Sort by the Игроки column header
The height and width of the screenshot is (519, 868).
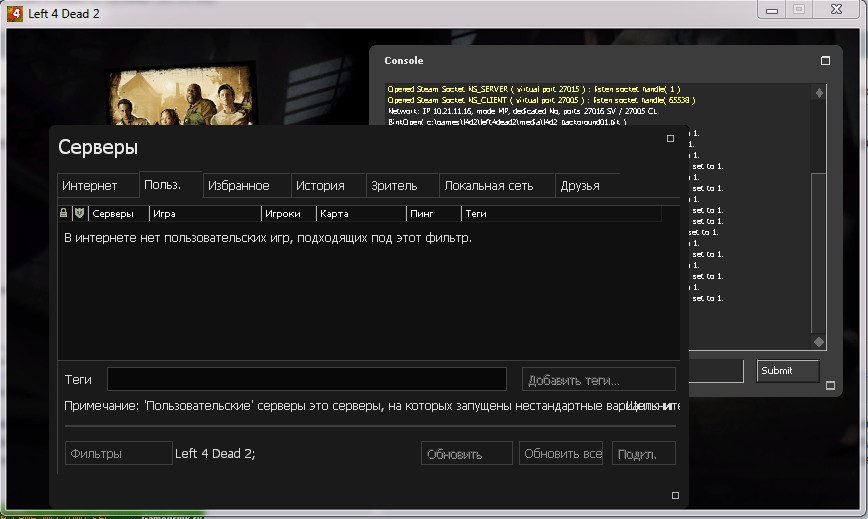tap(288, 213)
